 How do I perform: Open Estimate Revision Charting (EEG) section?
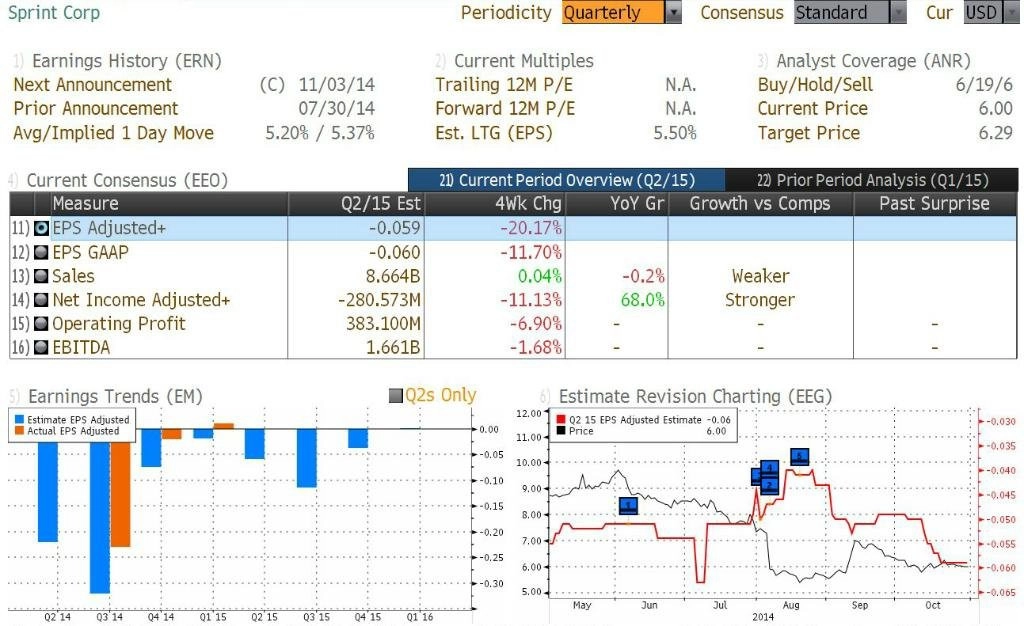tap(696, 396)
